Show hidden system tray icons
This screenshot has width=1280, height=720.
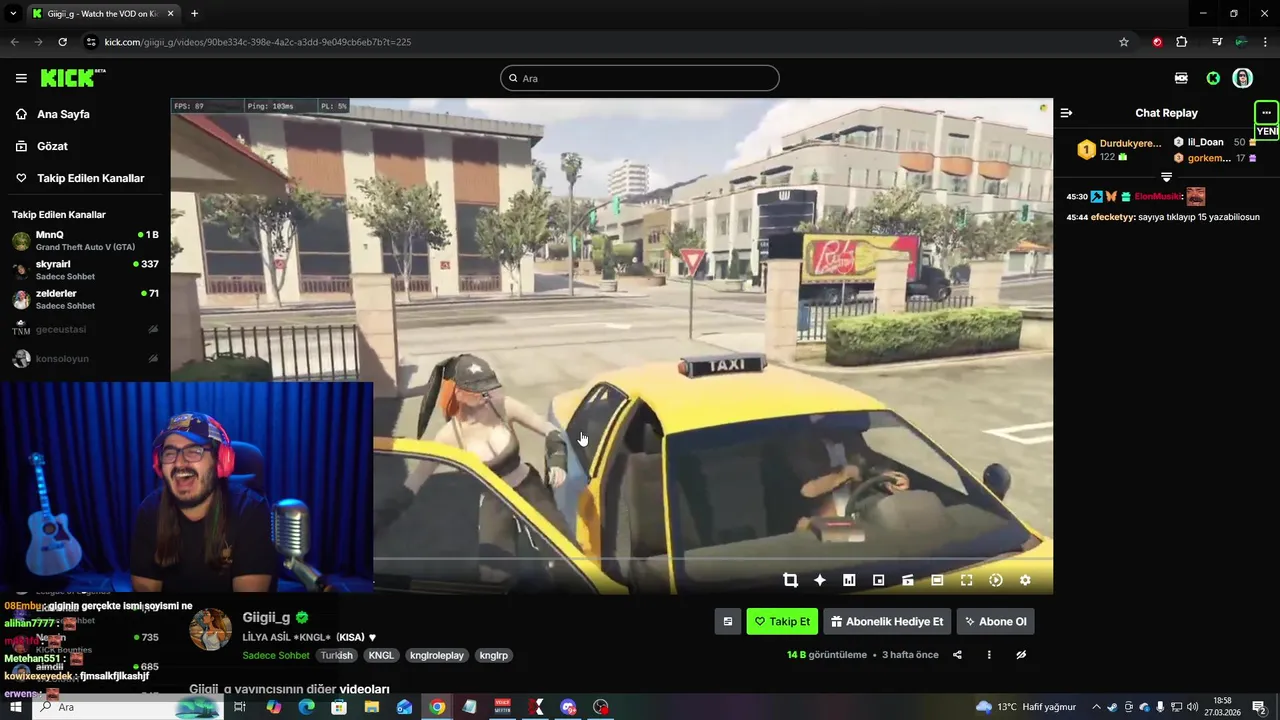click(x=1096, y=707)
